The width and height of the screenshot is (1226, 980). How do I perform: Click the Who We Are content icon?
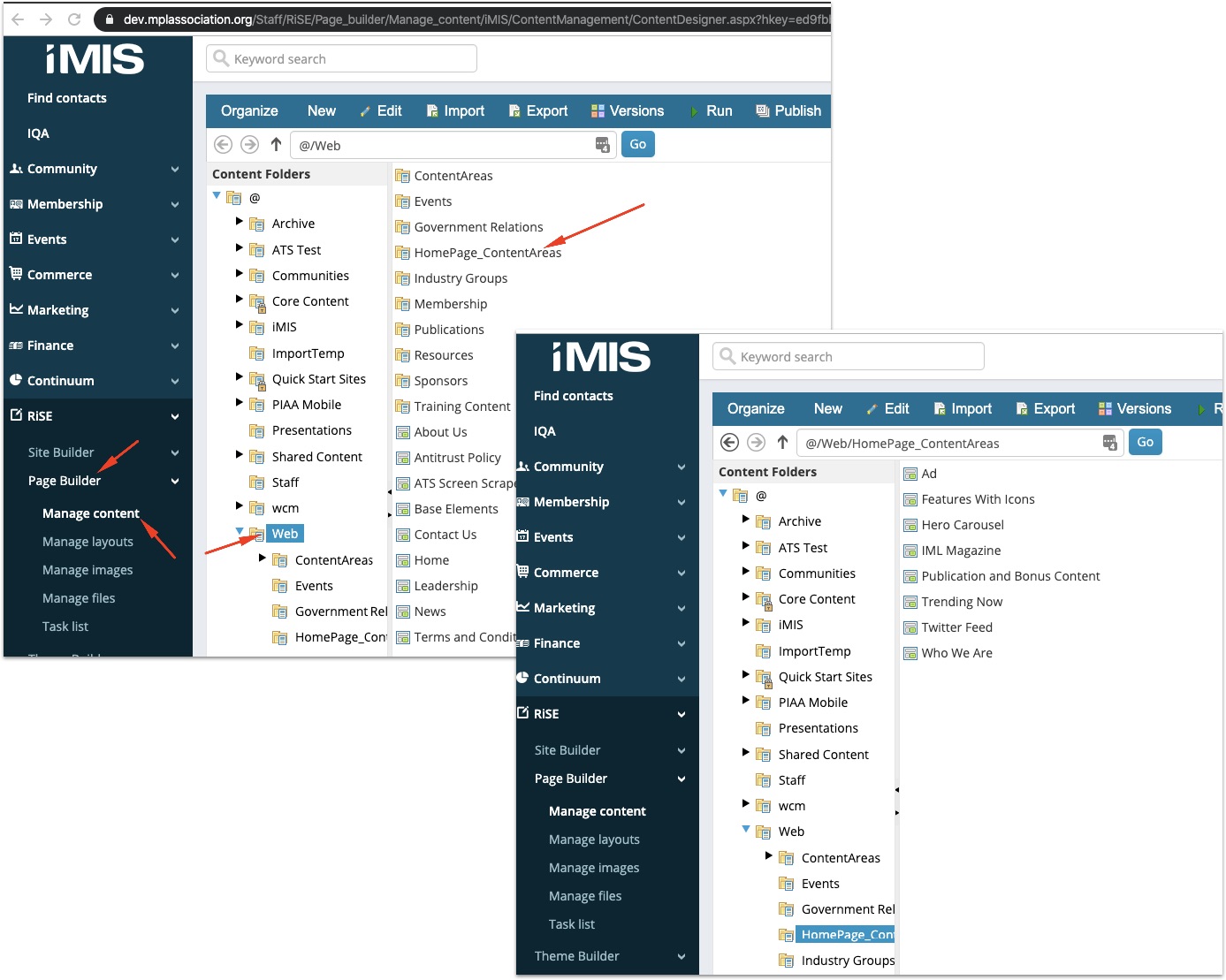pos(910,653)
